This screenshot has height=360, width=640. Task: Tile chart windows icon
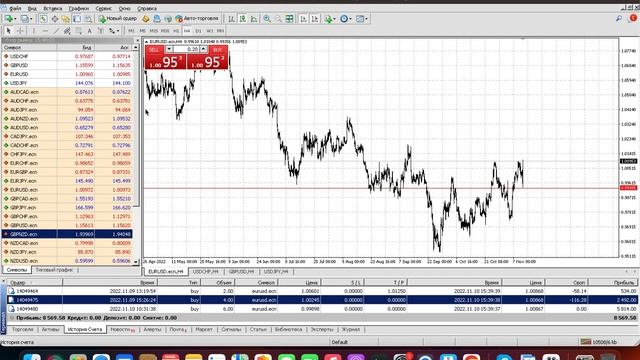[289, 19]
